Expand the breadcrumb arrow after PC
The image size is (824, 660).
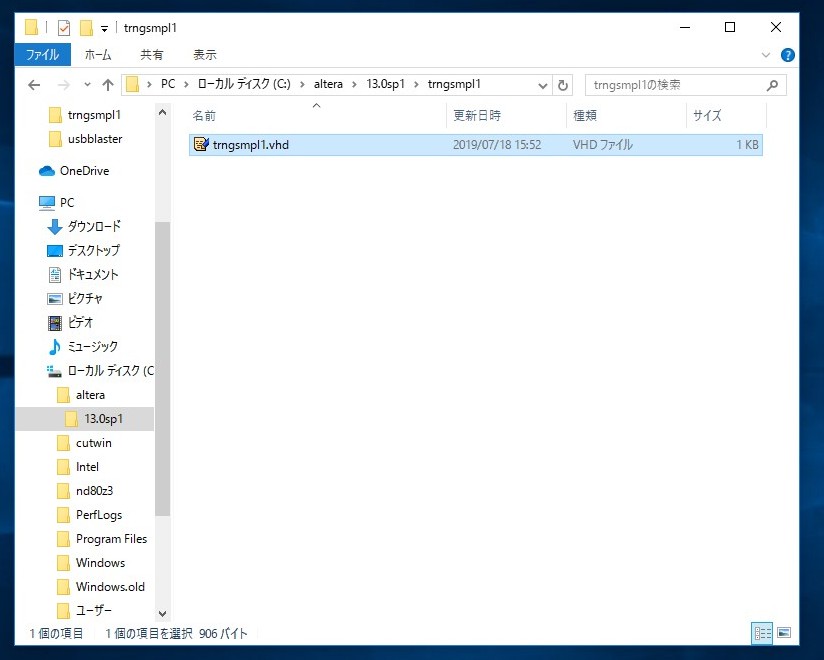click(x=187, y=85)
